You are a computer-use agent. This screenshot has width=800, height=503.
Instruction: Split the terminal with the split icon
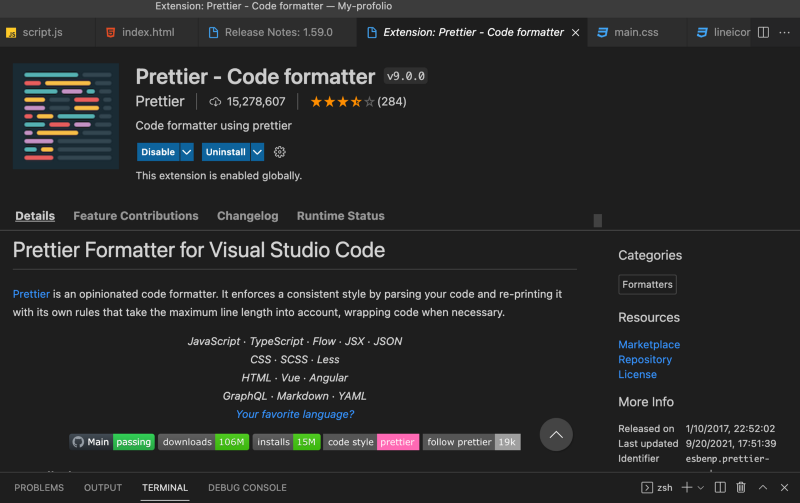click(718, 487)
